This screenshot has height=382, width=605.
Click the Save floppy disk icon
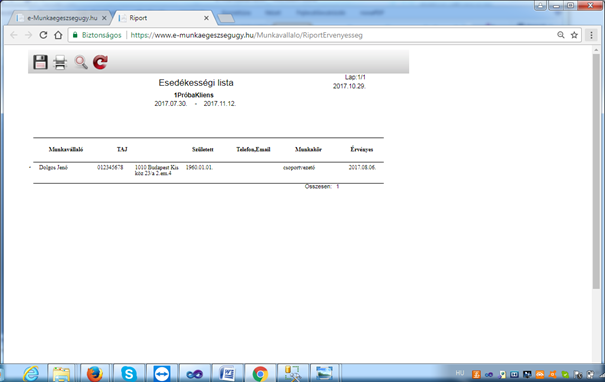click(40, 62)
